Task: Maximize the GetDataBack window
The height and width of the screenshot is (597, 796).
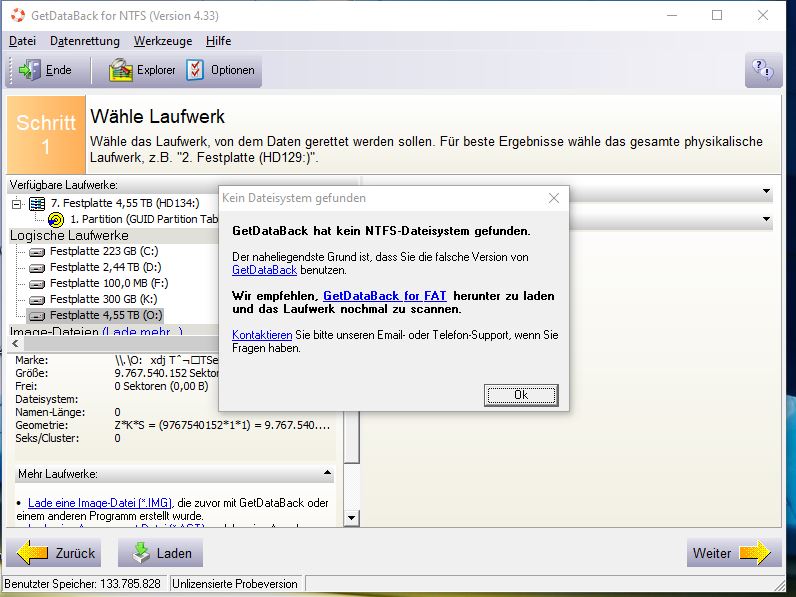Action: point(717,15)
